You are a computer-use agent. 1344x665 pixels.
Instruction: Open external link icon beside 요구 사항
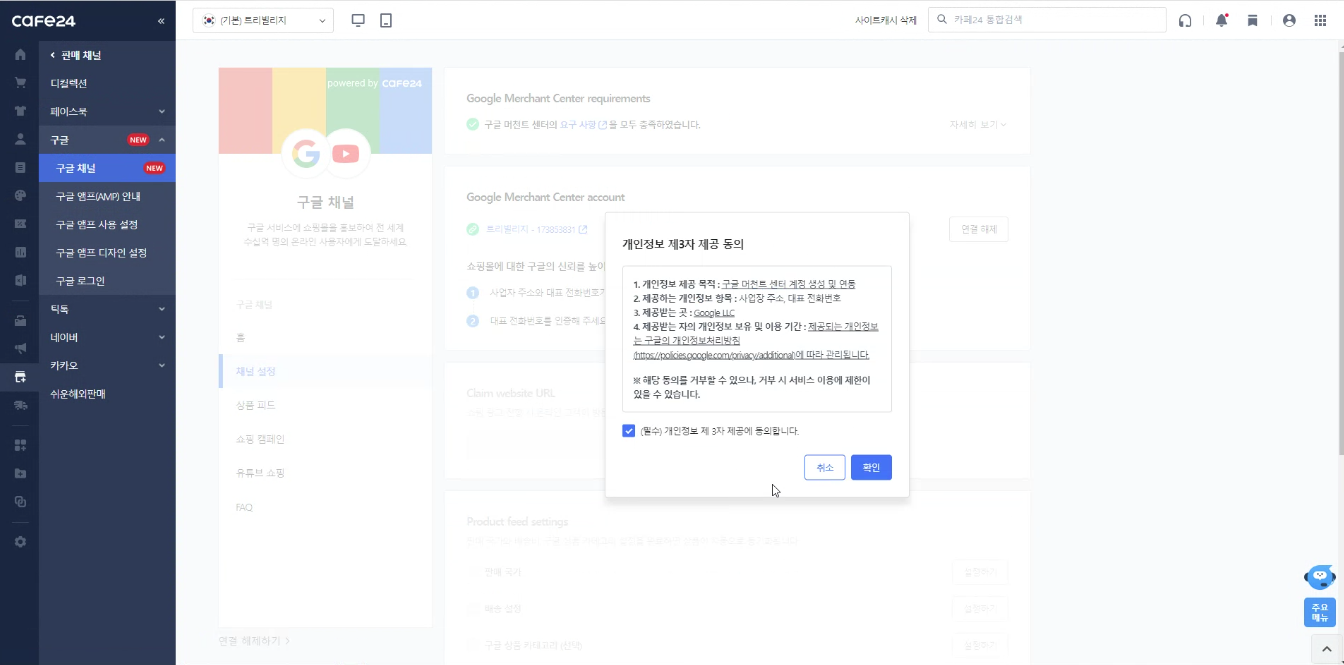coord(602,125)
